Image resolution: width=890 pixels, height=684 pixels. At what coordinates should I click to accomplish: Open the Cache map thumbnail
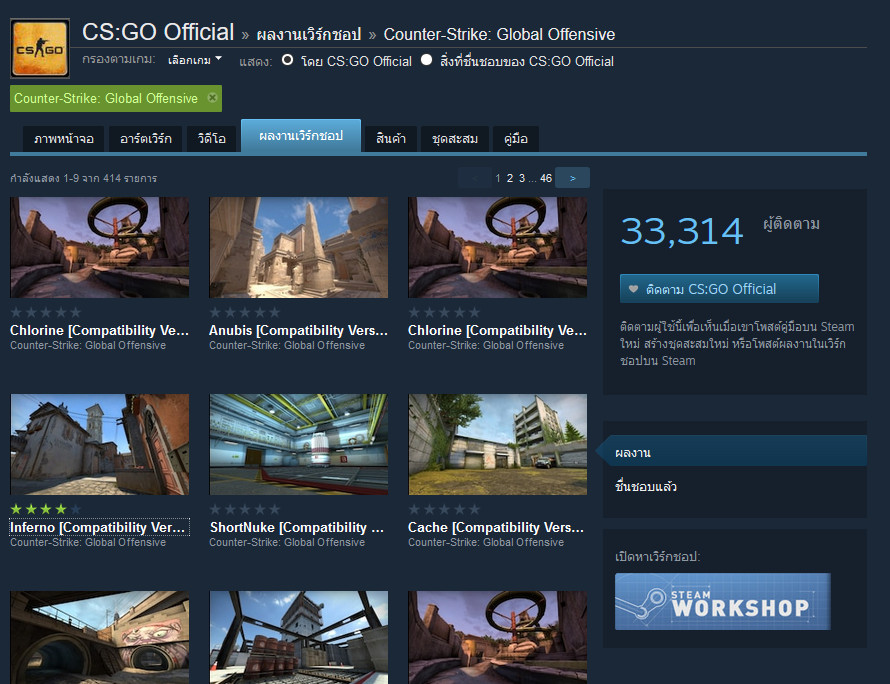point(498,444)
